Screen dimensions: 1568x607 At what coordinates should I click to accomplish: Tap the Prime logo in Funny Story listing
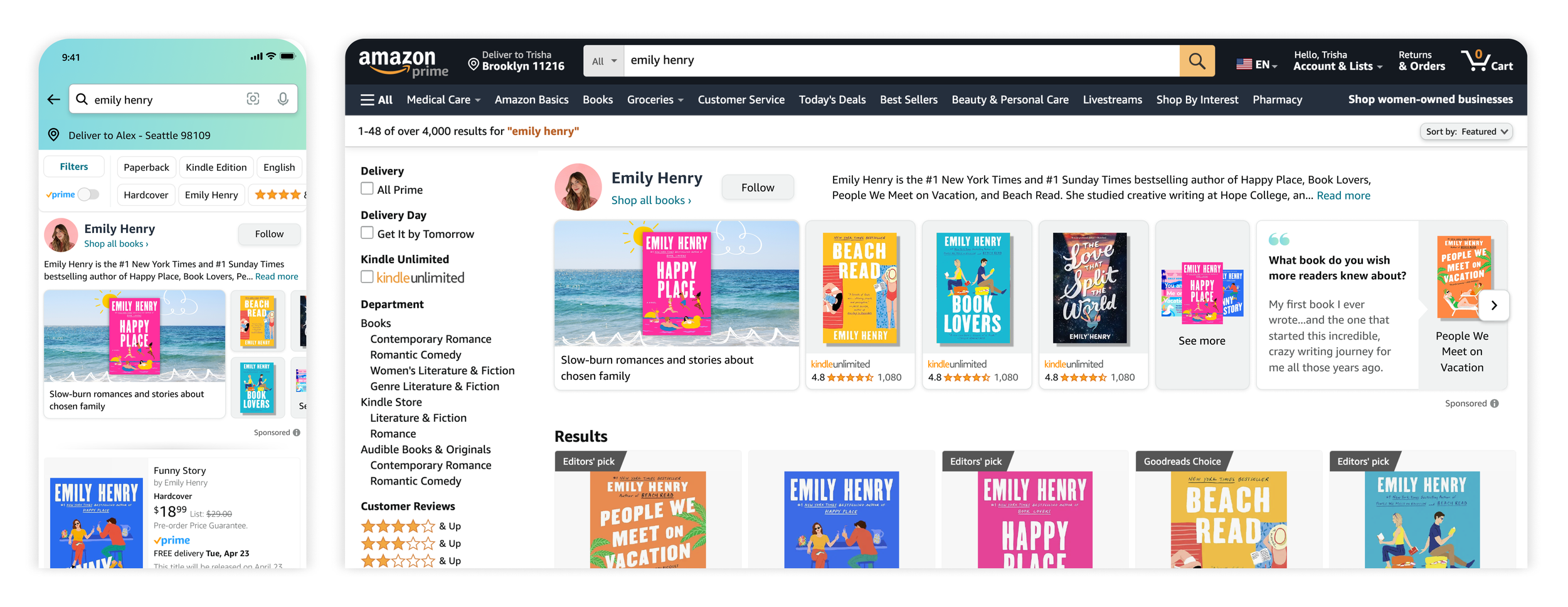(172, 540)
